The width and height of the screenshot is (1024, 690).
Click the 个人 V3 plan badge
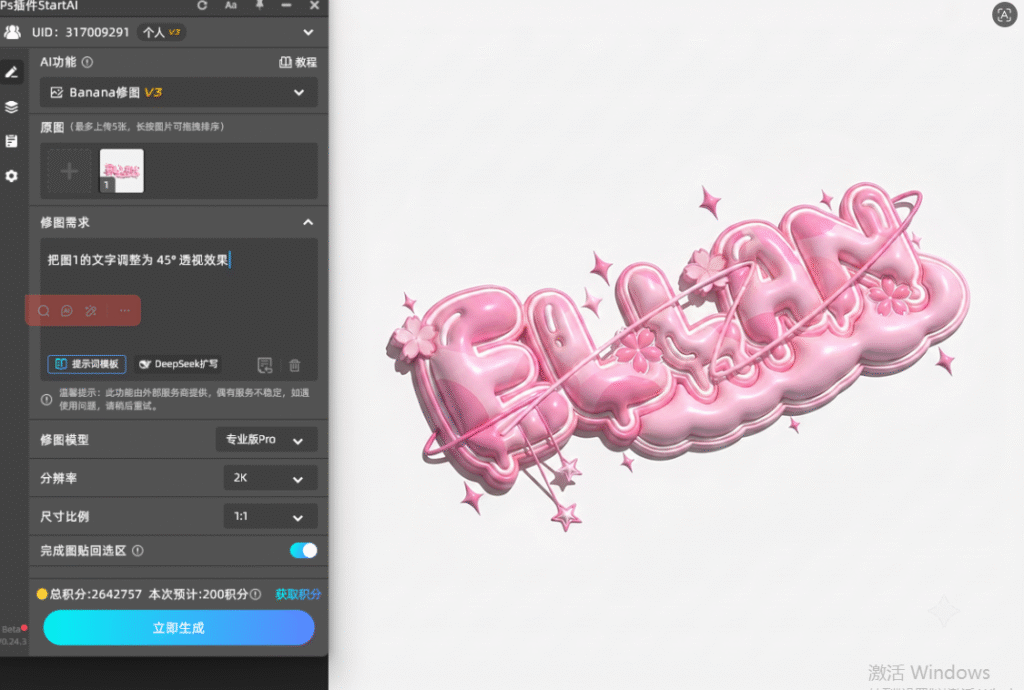point(161,32)
